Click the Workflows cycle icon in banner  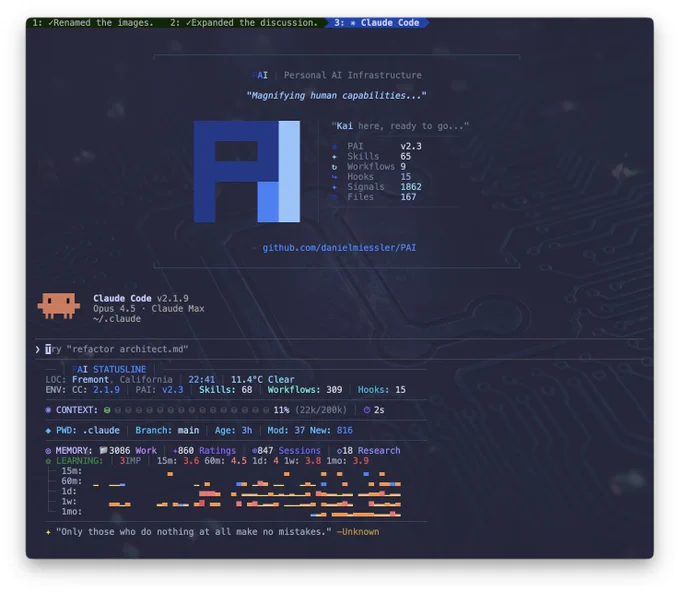[334, 167]
